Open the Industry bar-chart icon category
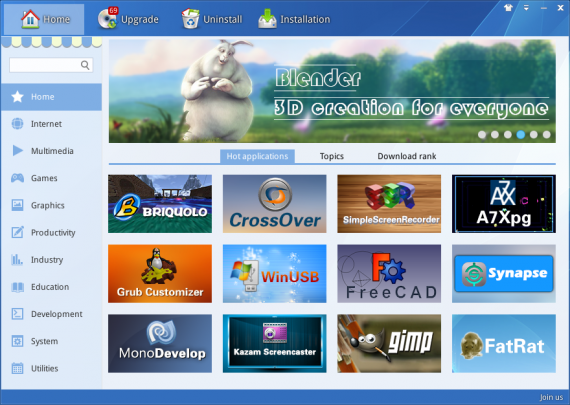The width and height of the screenshot is (570, 405). (x=17, y=260)
